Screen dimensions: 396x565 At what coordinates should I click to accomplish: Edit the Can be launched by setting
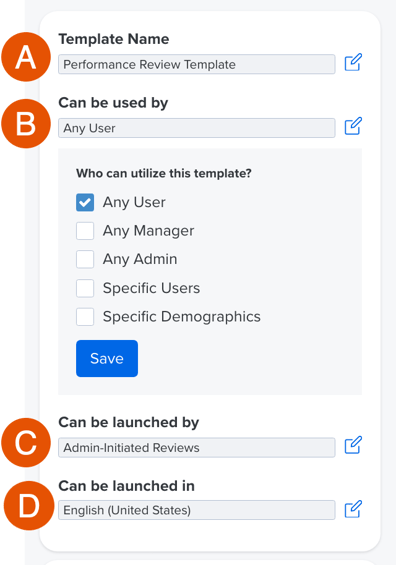point(353,445)
